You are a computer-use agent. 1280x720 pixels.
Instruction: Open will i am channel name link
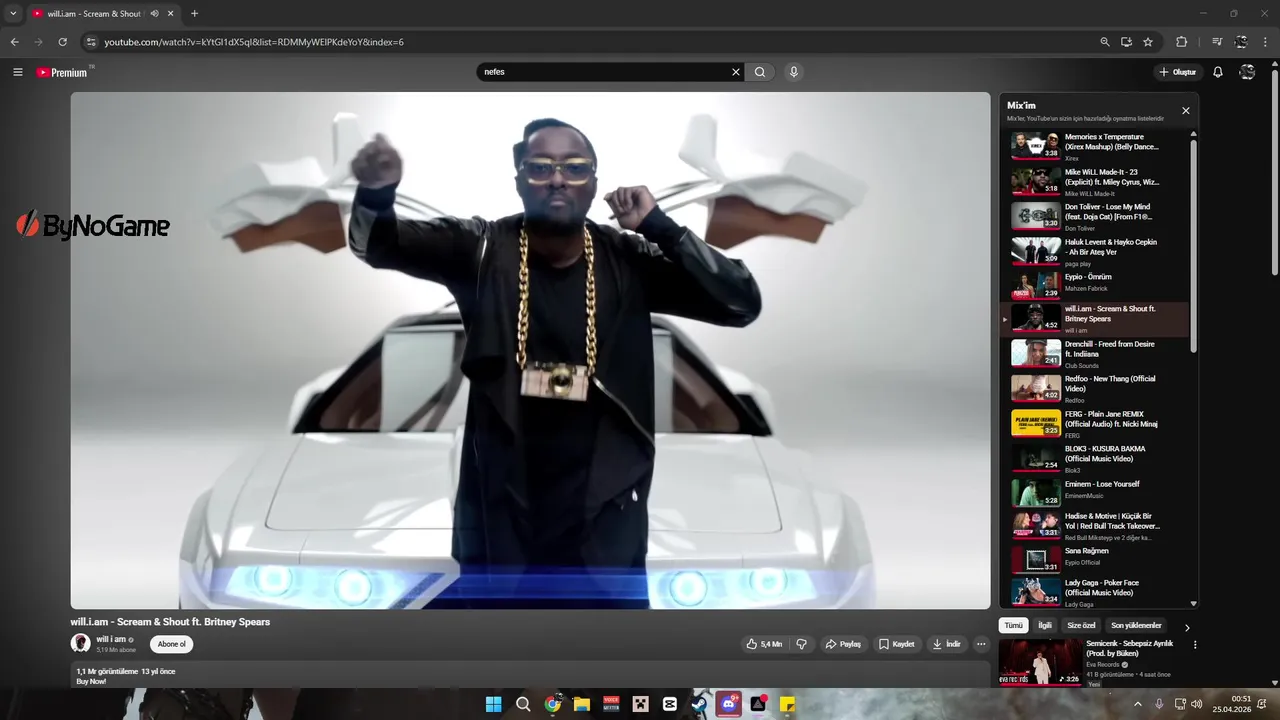pos(111,639)
